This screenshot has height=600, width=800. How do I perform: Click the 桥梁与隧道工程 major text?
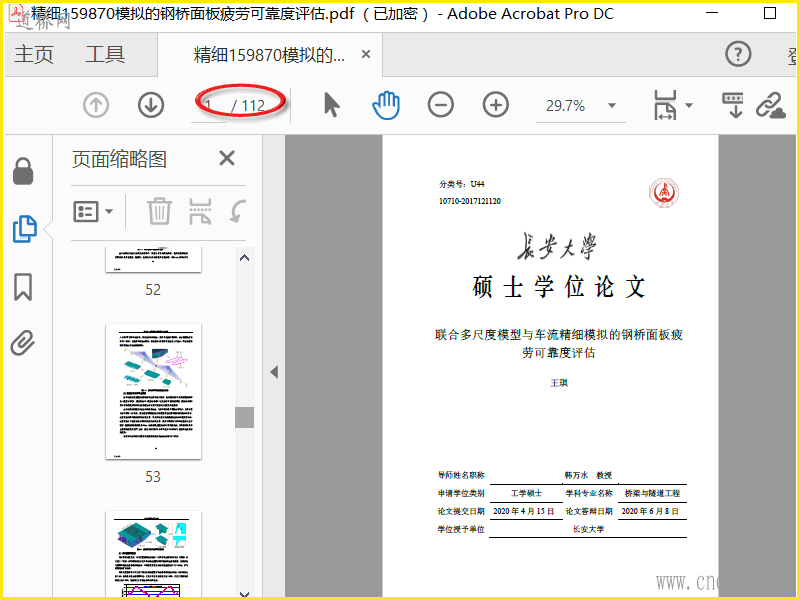tap(652, 493)
